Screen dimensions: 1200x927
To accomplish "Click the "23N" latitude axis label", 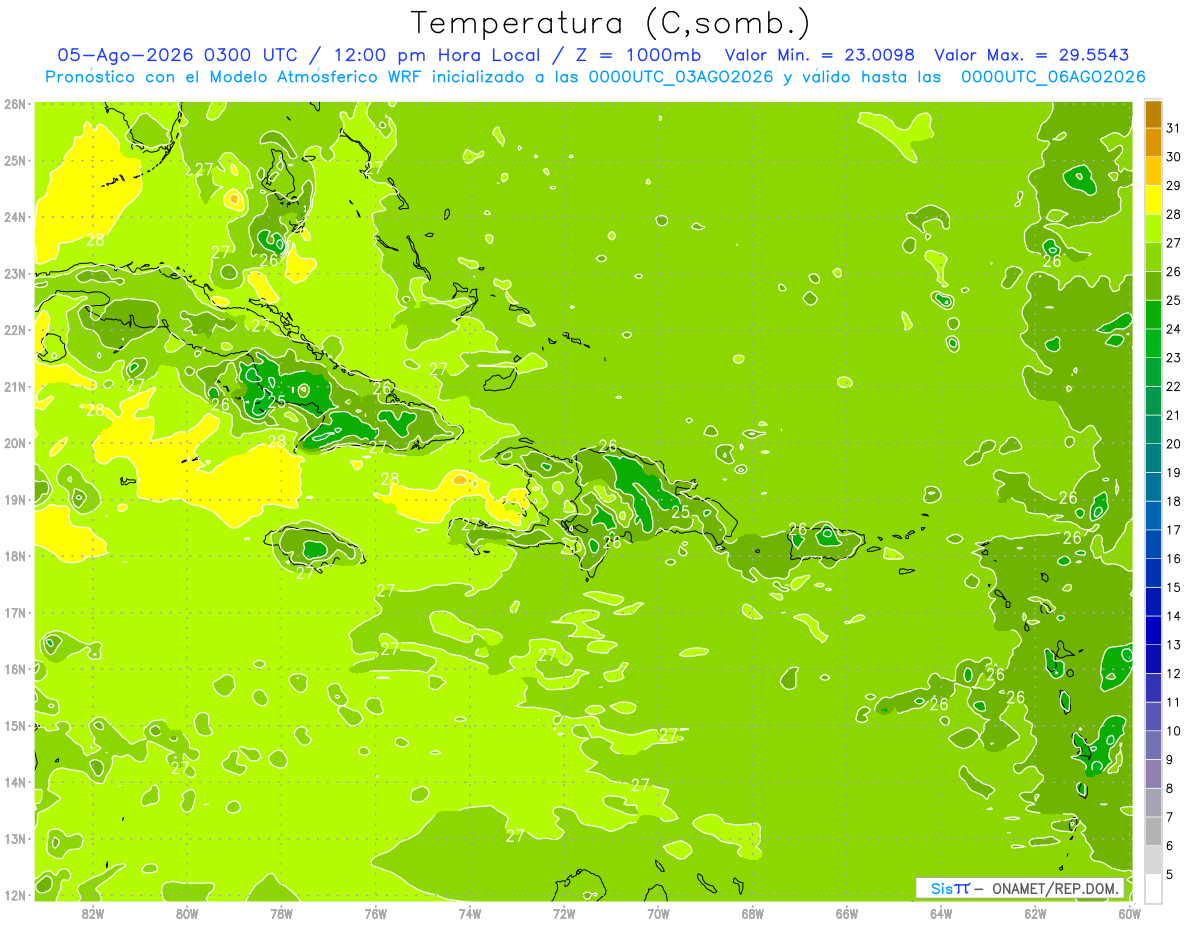I will point(15,274).
